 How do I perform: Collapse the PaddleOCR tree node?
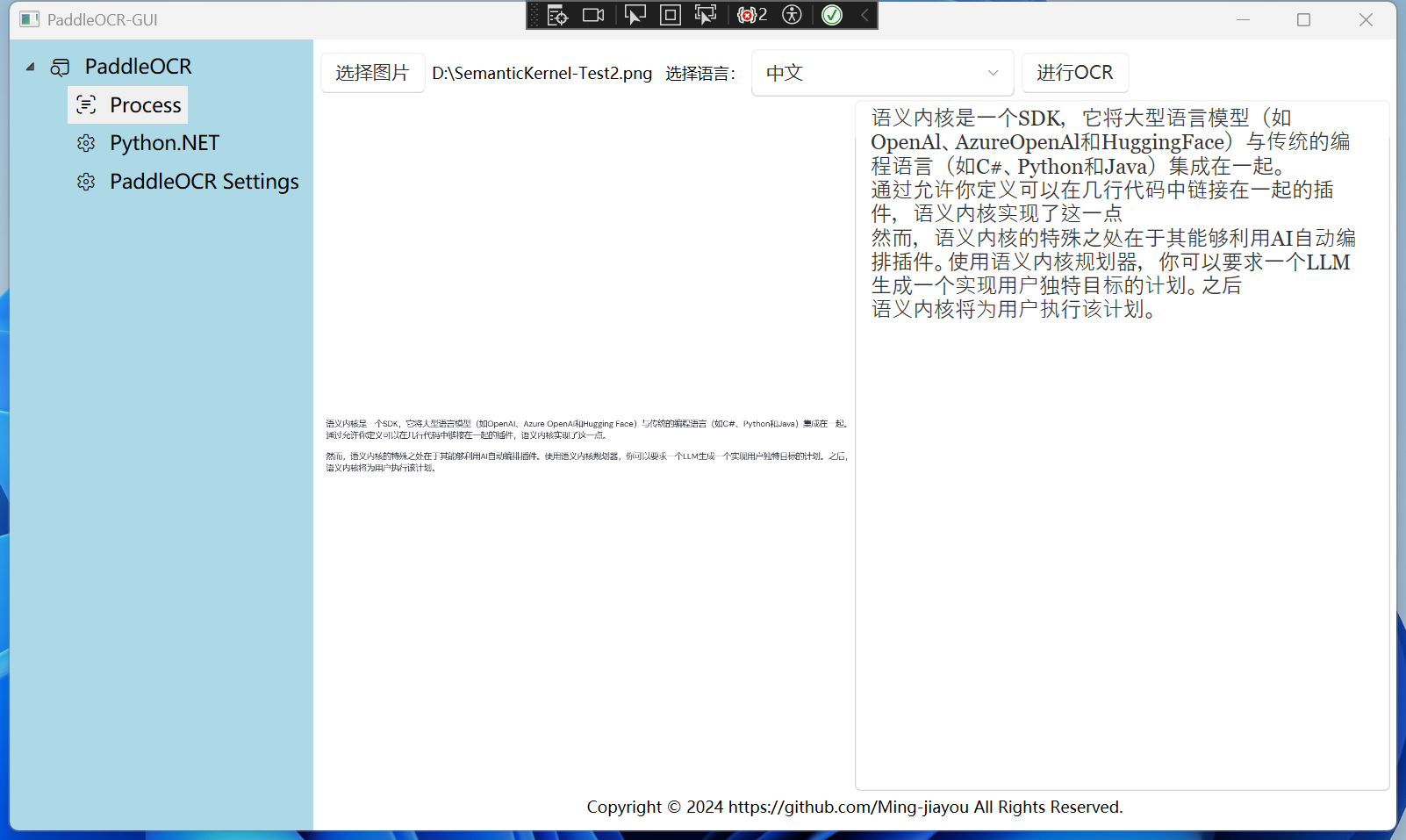pos(30,66)
